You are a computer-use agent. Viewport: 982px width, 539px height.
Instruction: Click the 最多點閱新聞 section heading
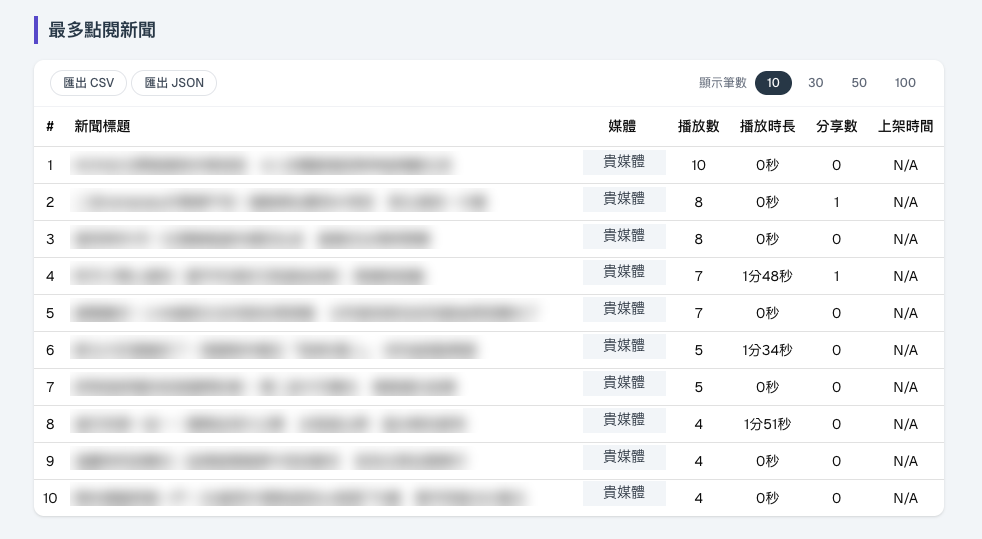[x=101, y=30]
